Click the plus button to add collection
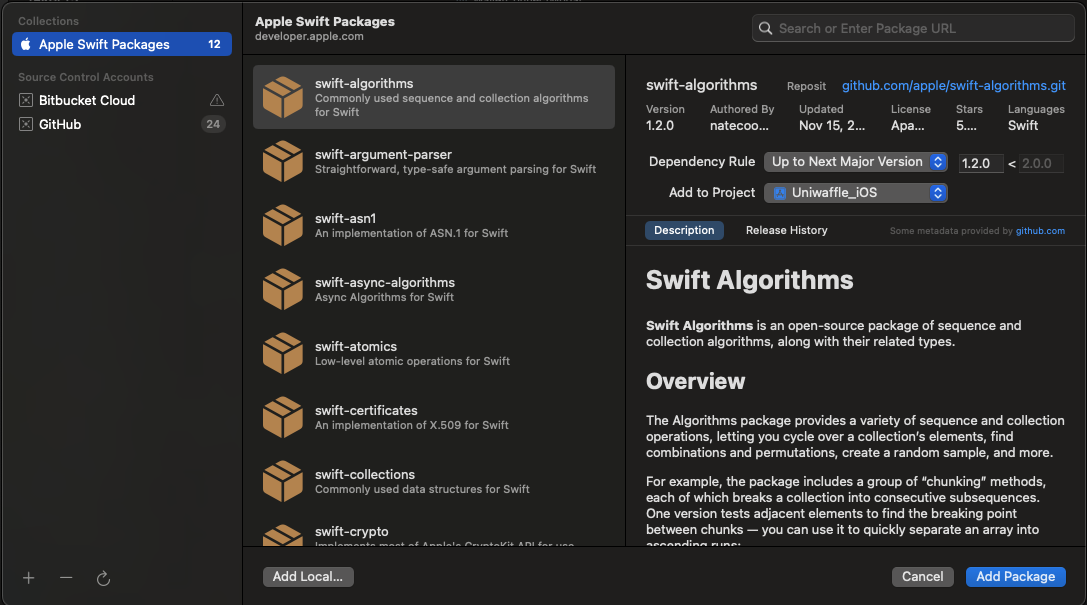Image resolution: width=1087 pixels, height=605 pixels. coord(28,578)
